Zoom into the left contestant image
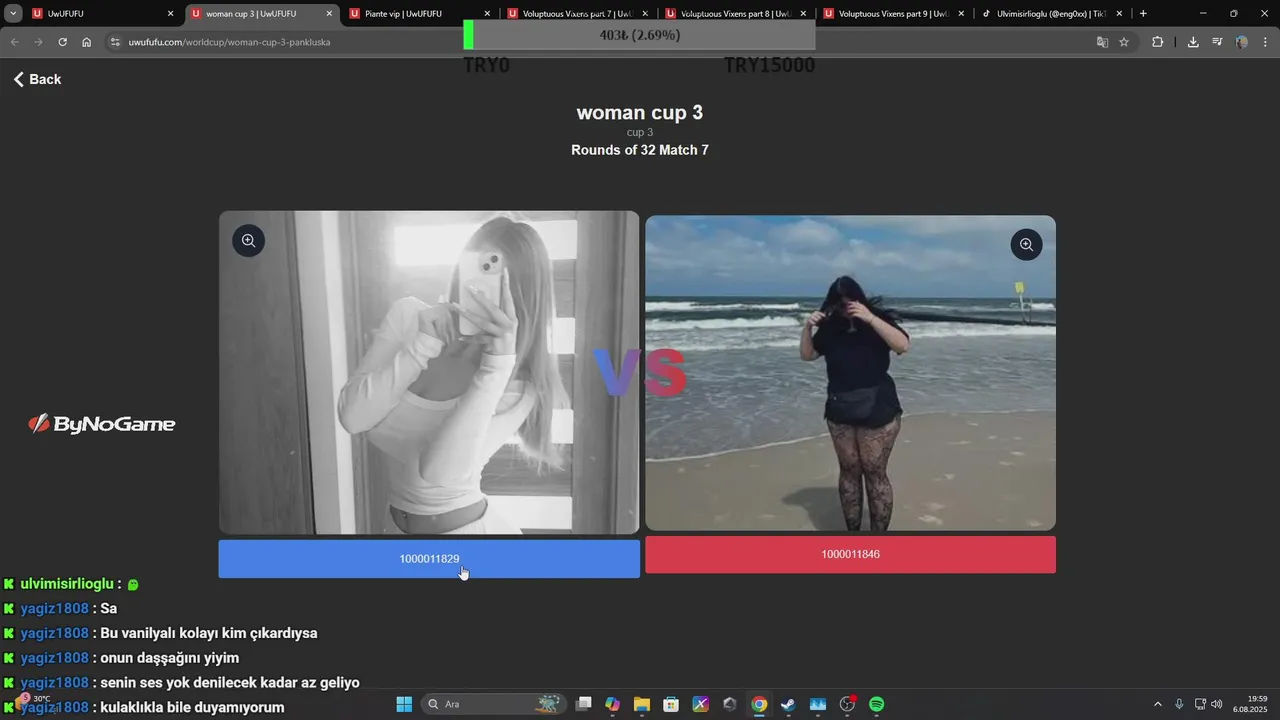1280x720 pixels. tap(249, 240)
